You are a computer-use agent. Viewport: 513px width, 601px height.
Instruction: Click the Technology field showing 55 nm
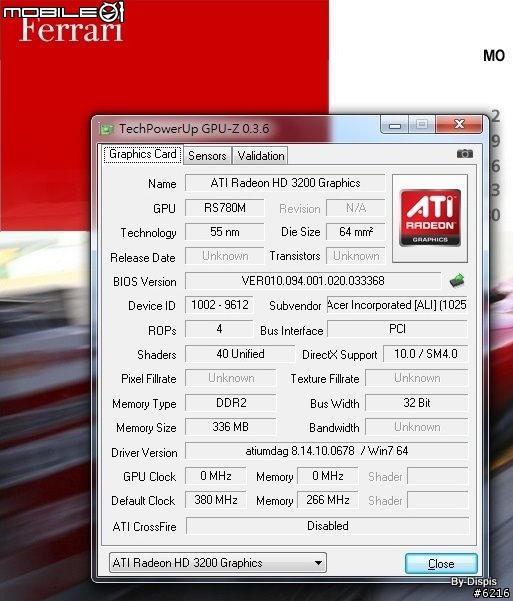pos(225,232)
